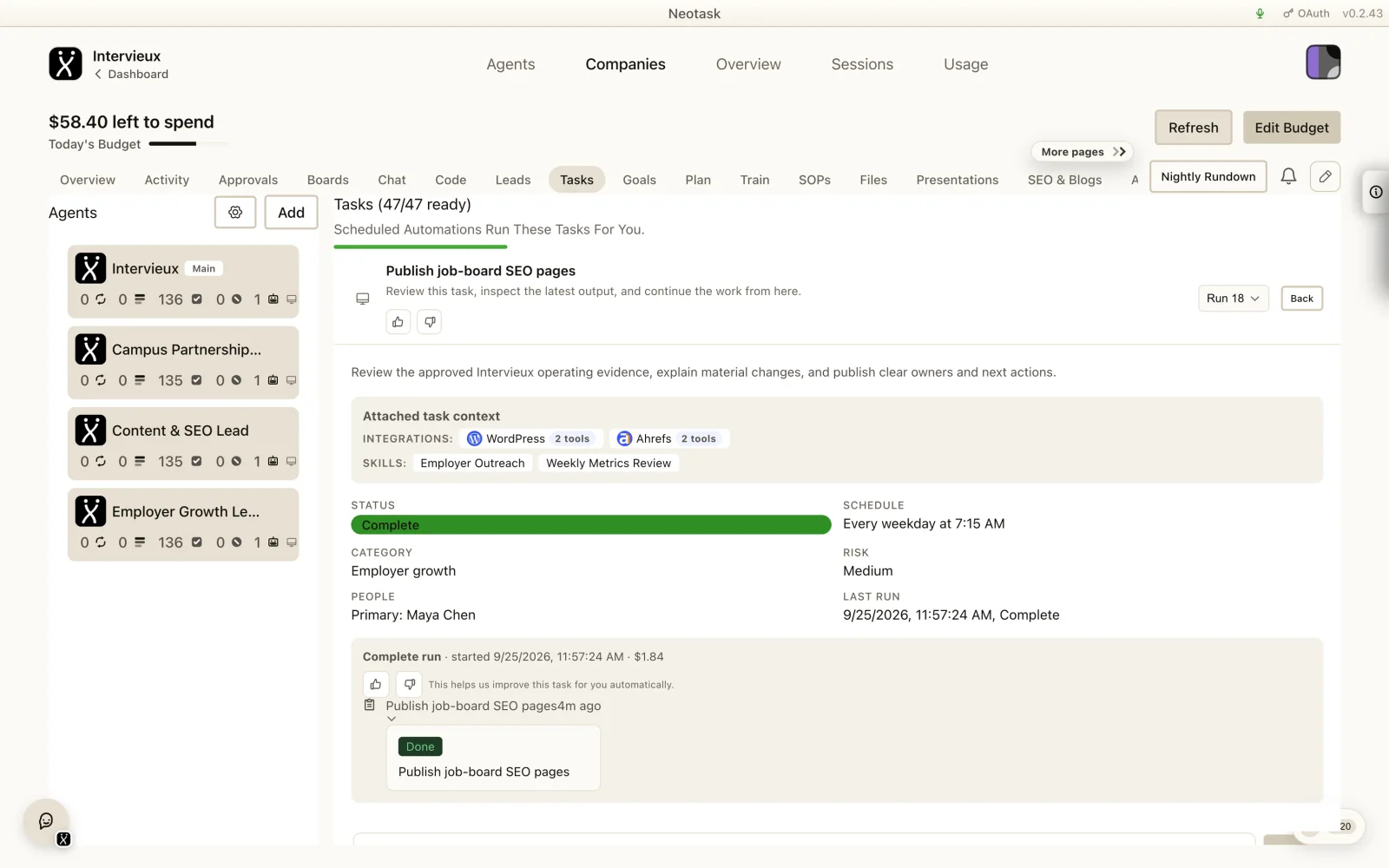Viewport: 1389px width, 868px height.
Task: Click the Refresh button
Action: 1193,128
